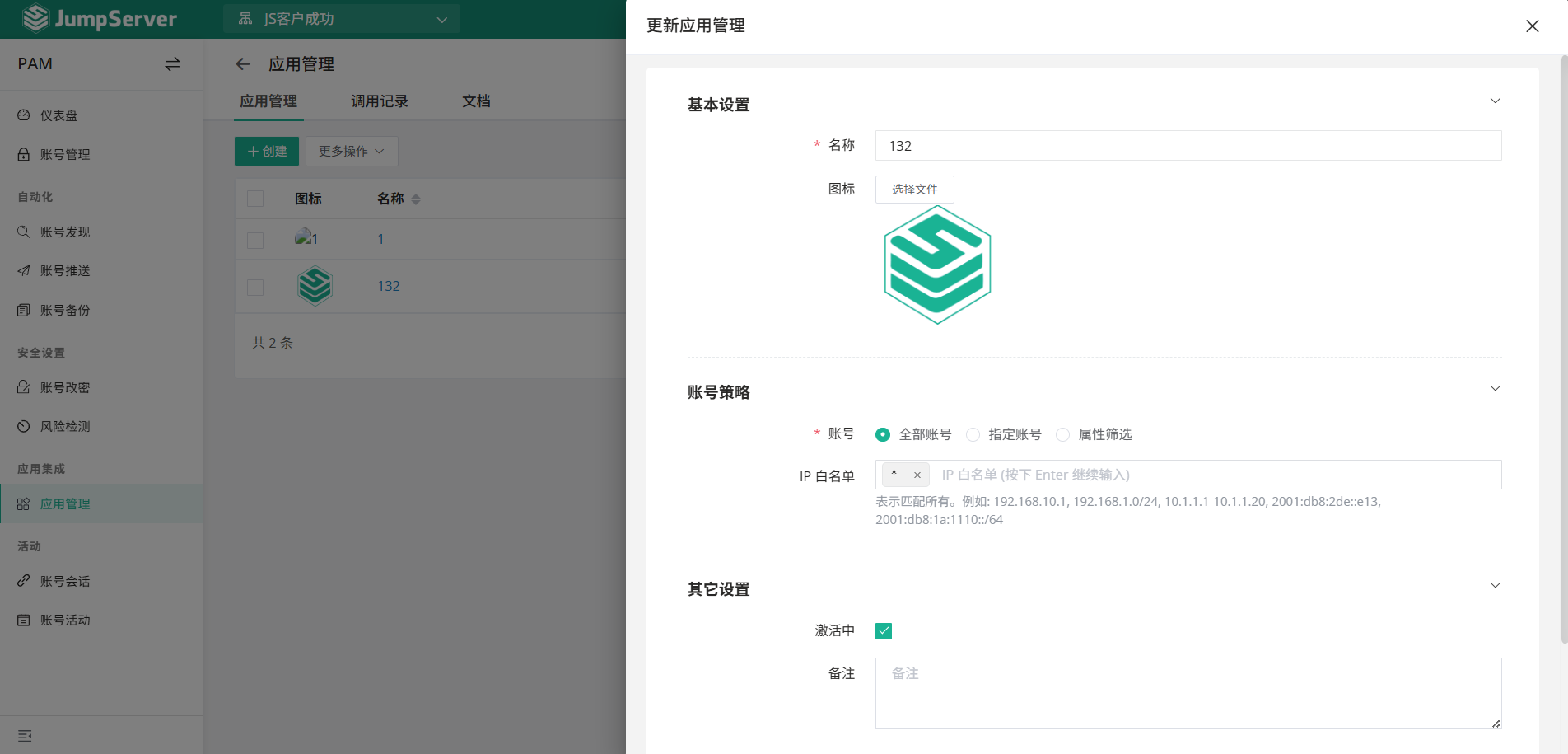
Task: Collapse the sidebar with the bottom menu icon
Action: [25, 736]
